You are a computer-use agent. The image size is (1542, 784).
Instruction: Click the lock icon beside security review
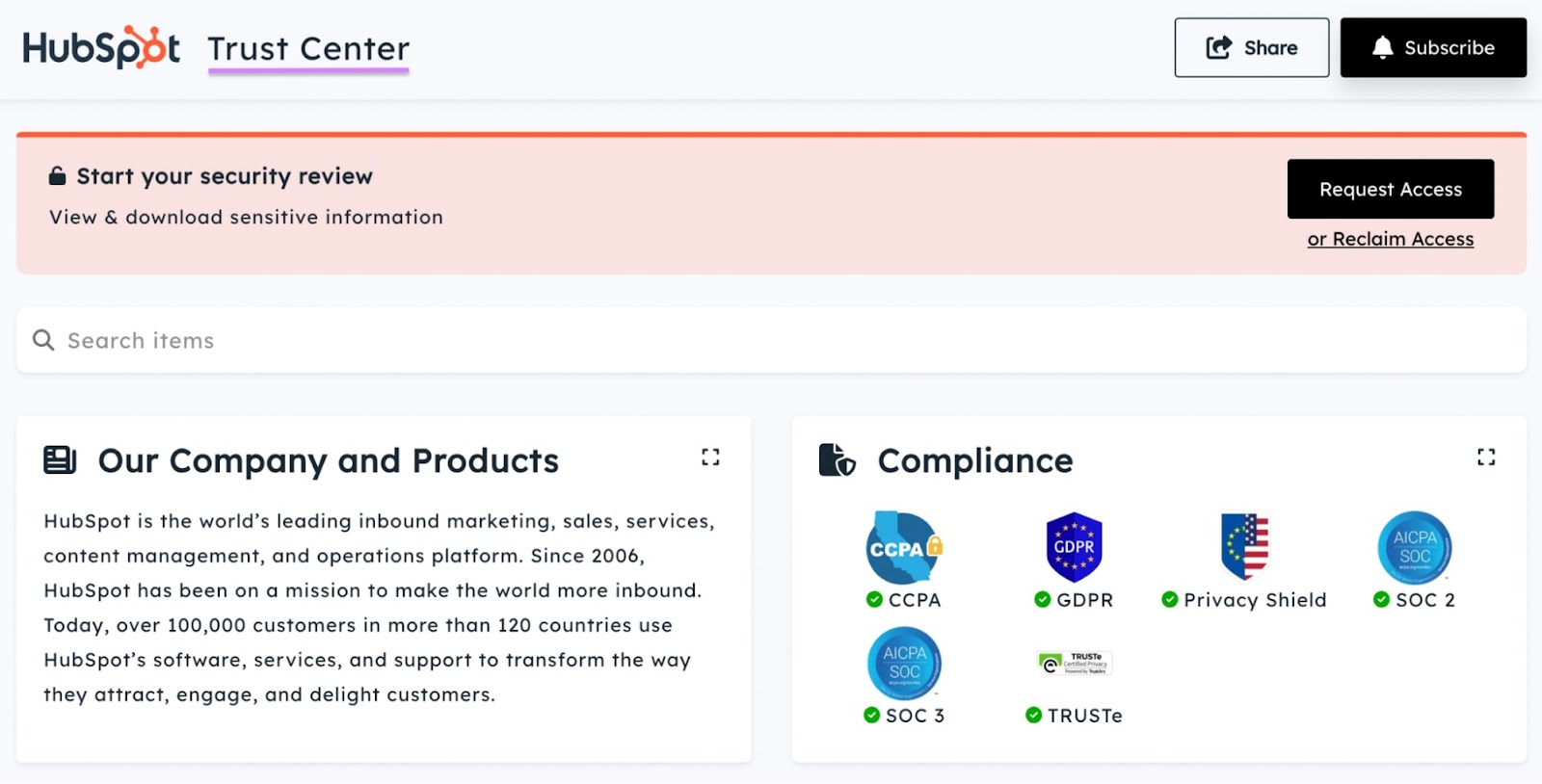[58, 176]
